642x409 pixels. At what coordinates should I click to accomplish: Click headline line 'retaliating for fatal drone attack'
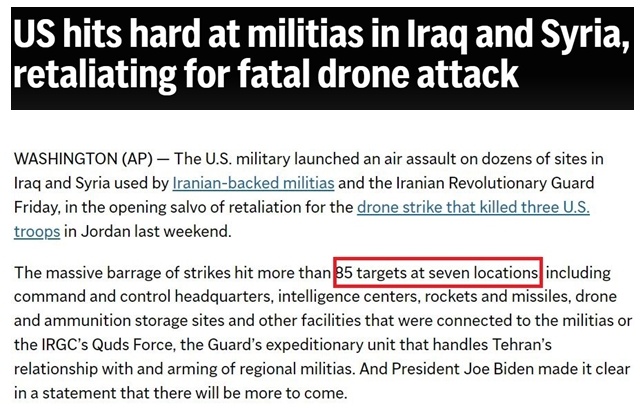click(266, 74)
